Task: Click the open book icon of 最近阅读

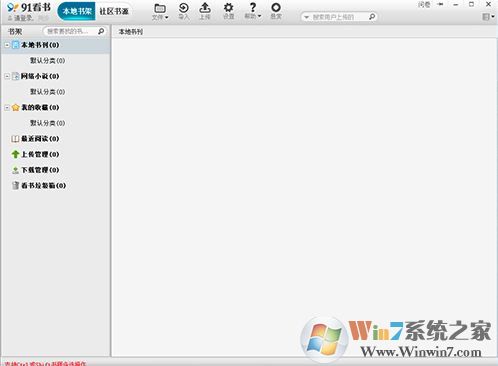Action: 15,139
